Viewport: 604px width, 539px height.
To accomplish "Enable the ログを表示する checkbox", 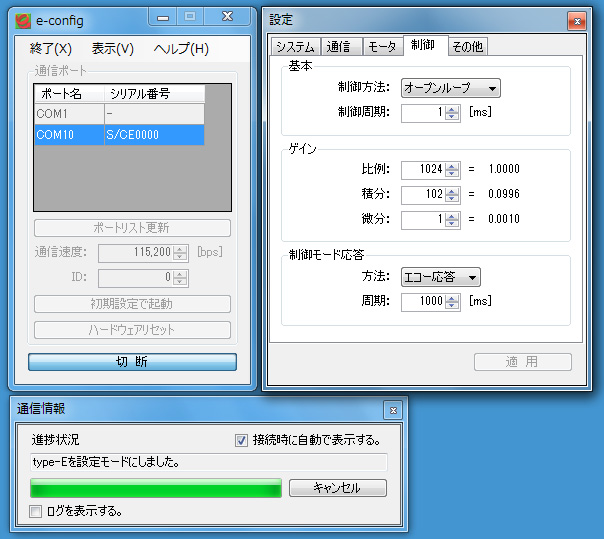I will 36,512.
